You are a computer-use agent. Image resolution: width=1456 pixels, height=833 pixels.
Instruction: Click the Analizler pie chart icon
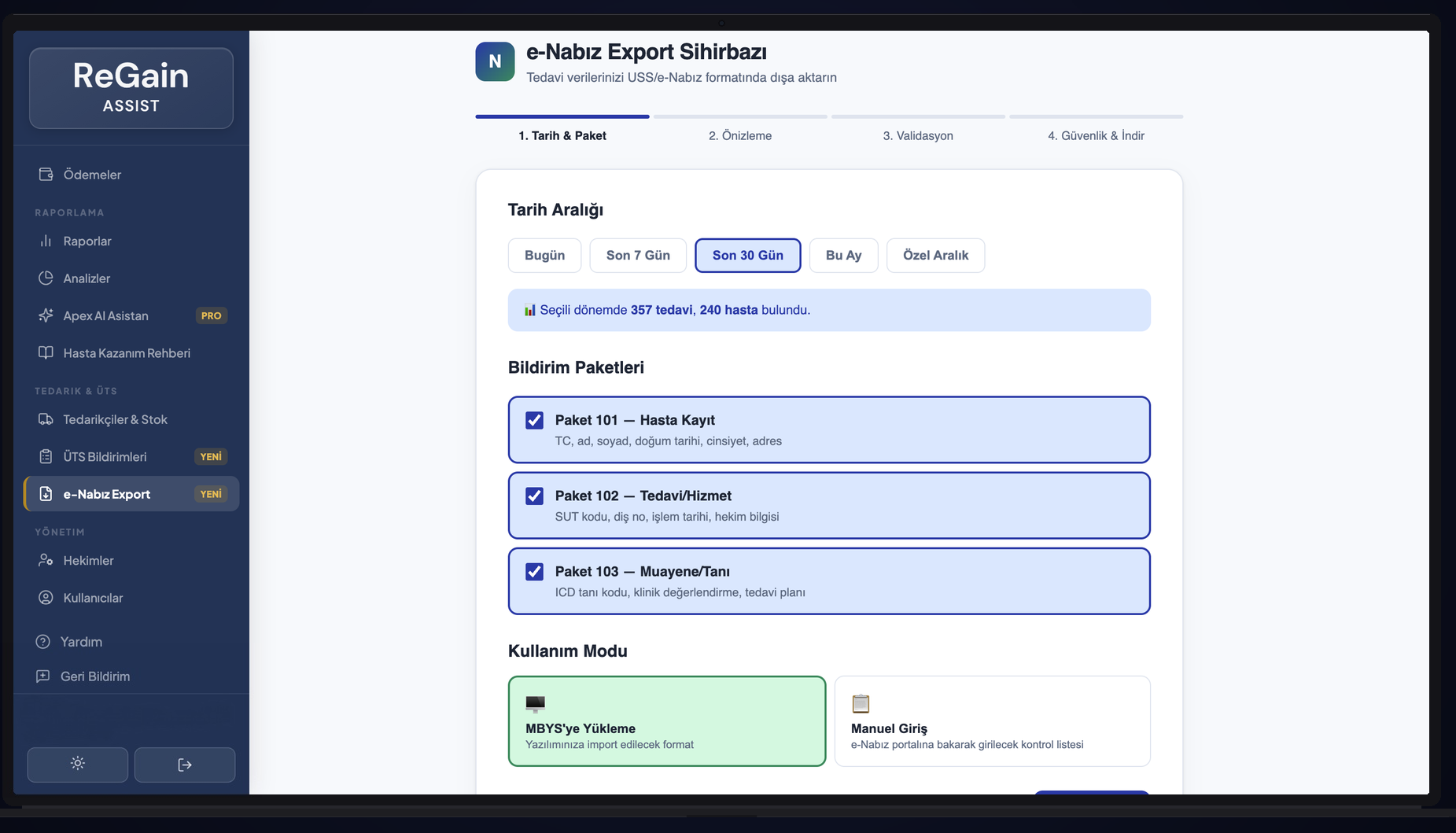46,278
